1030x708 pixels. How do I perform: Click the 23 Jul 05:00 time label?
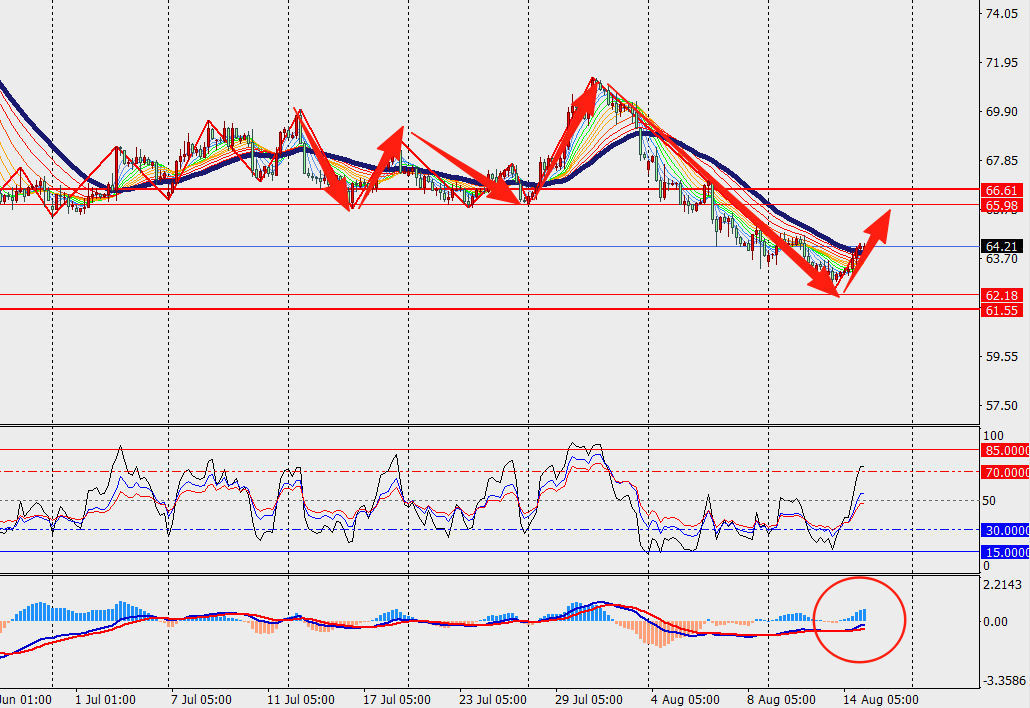(x=493, y=699)
